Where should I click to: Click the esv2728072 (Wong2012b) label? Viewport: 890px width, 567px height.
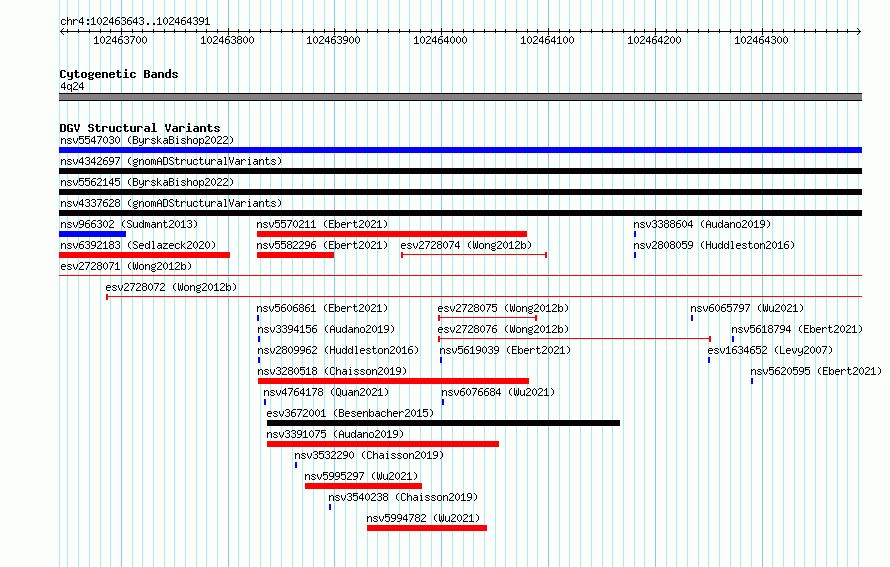click(x=171, y=287)
